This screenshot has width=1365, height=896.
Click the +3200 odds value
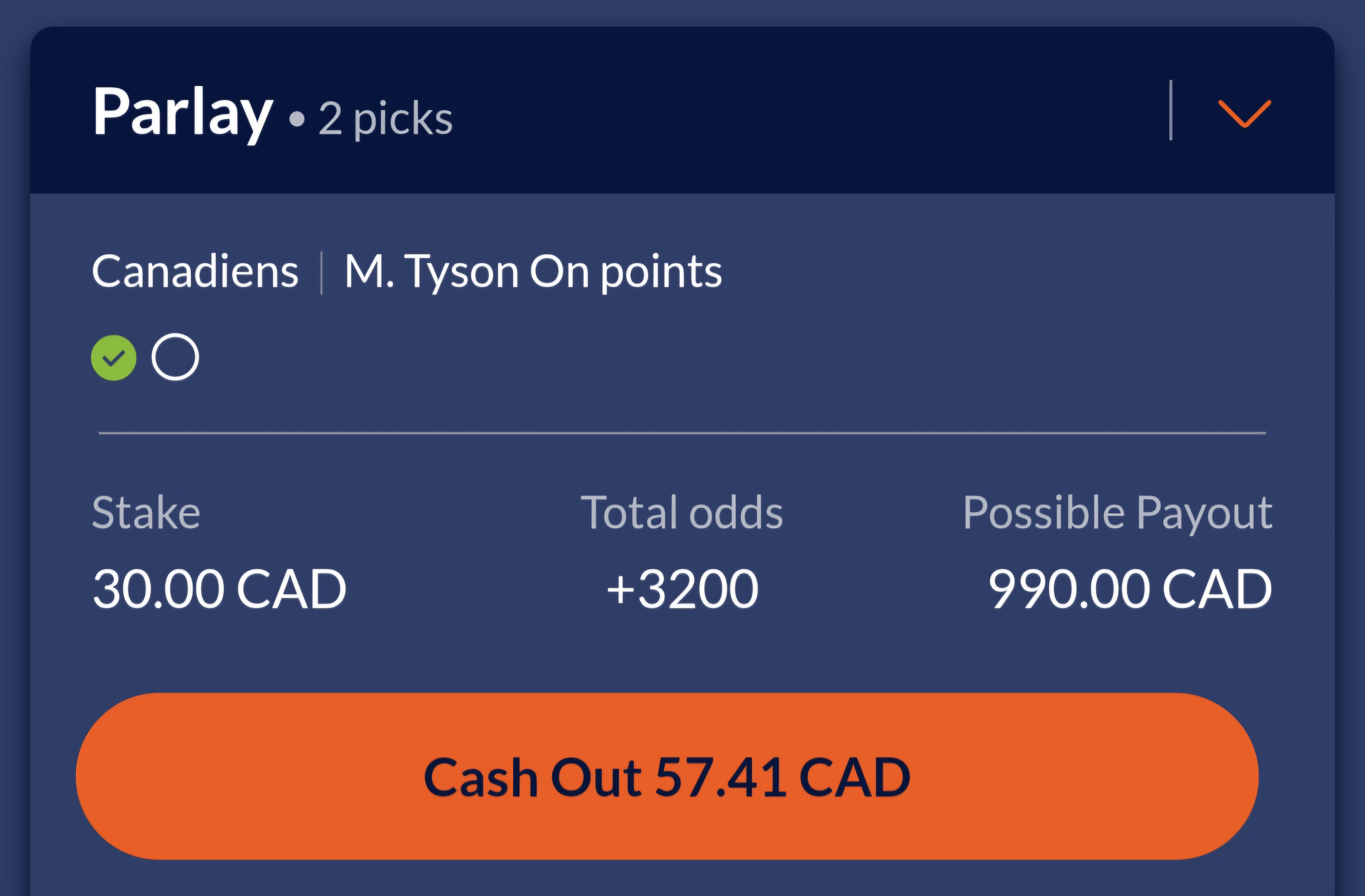tap(682, 589)
